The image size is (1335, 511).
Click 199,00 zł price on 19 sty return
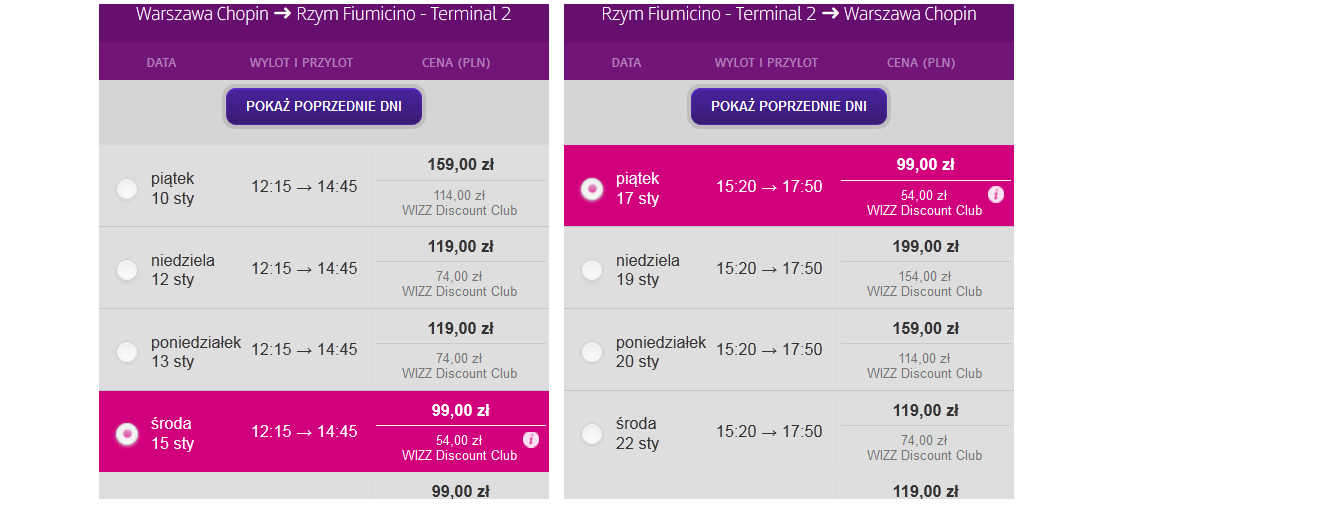tap(926, 247)
